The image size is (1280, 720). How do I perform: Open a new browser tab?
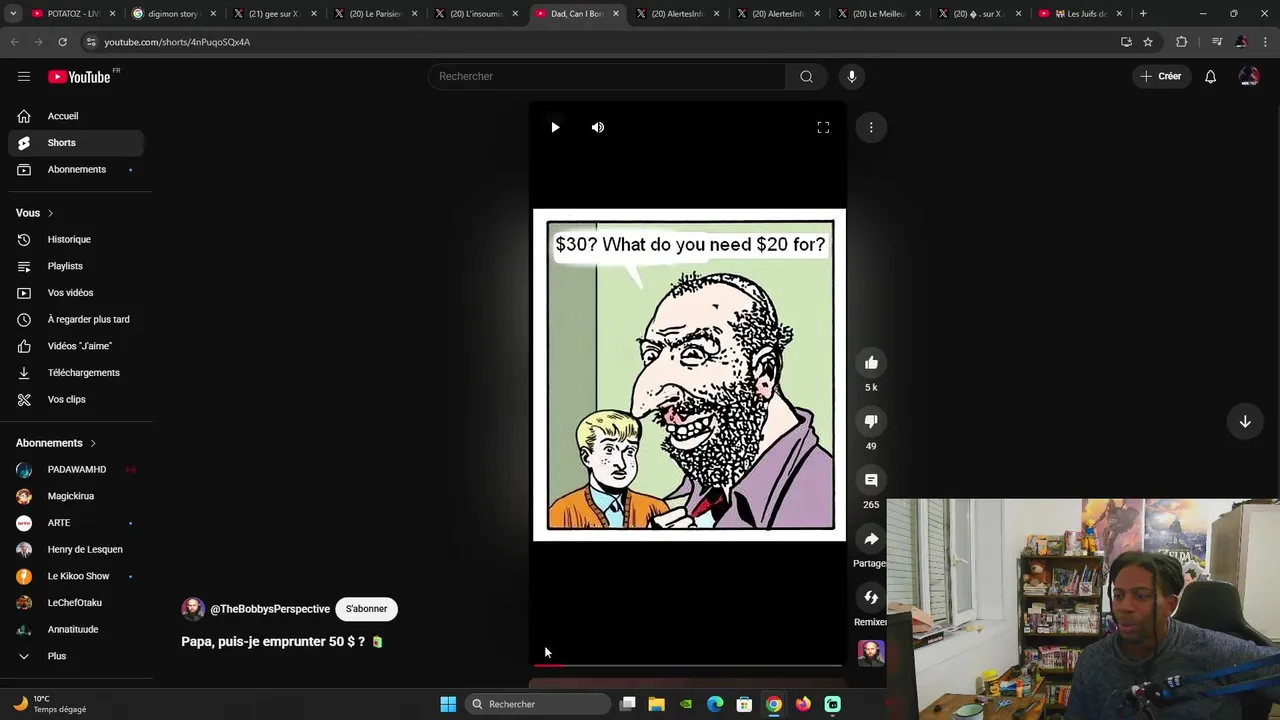click(1143, 14)
